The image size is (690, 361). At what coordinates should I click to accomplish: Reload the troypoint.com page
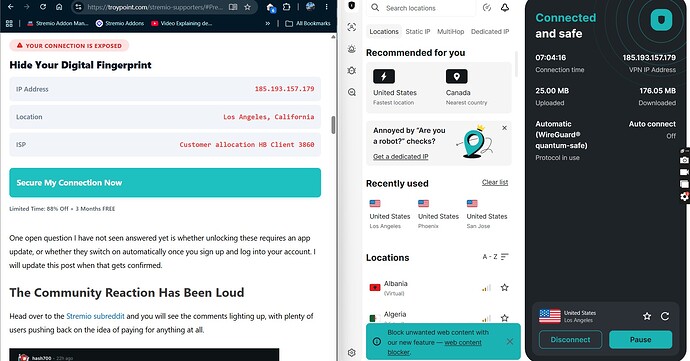(43, 7)
